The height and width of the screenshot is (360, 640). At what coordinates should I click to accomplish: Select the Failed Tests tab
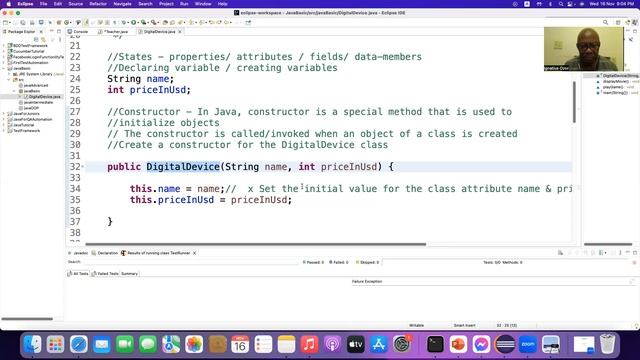coord(105,273)
